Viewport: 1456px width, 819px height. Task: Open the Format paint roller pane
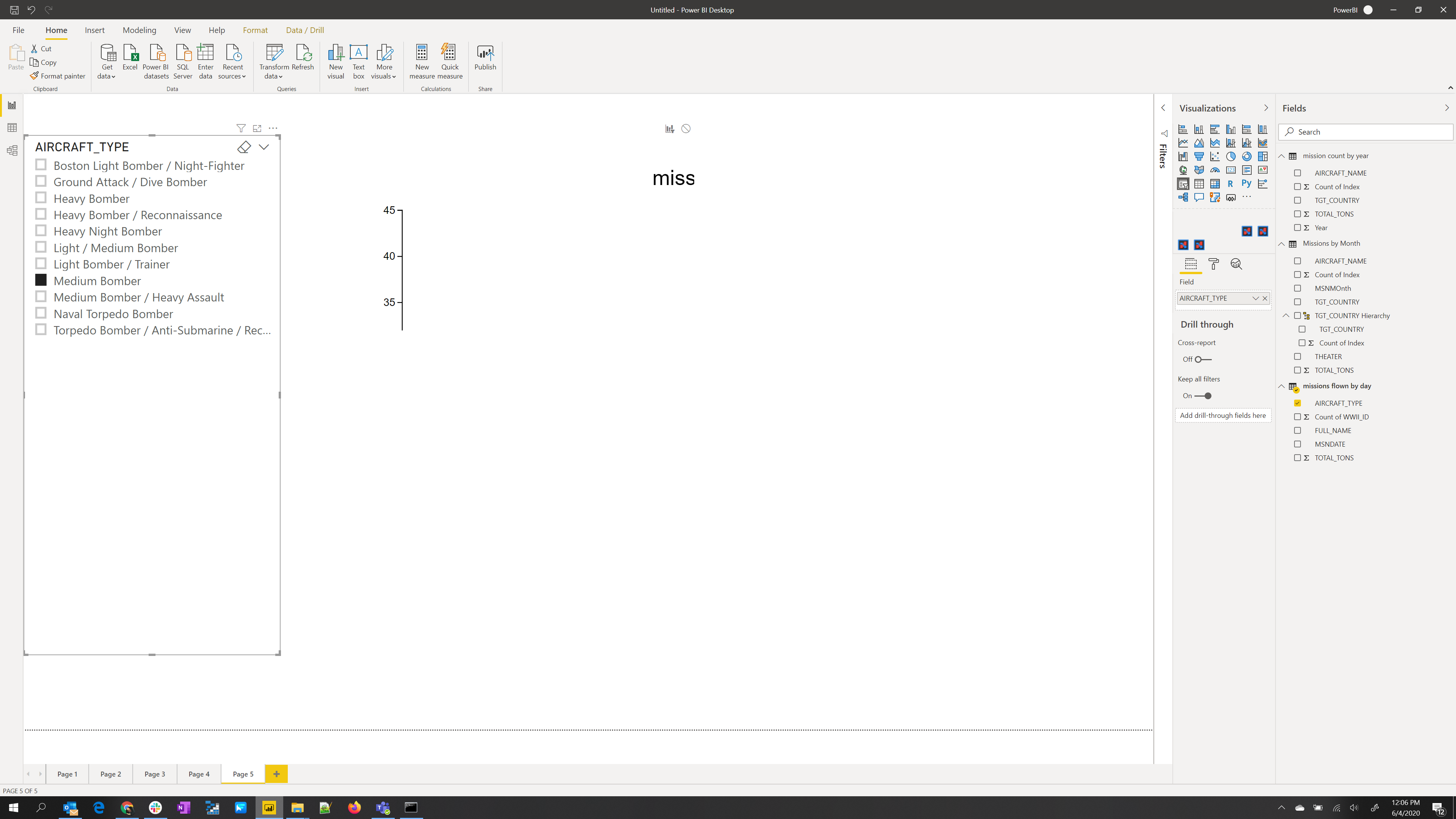point(1213,264)
